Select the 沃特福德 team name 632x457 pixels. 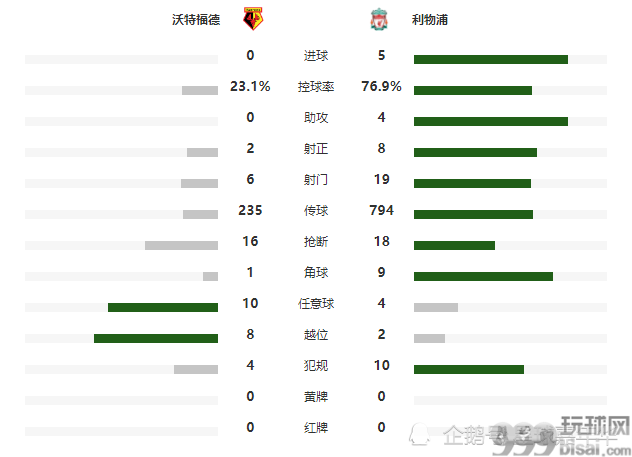pyautogui.click(x=196, y=19)
